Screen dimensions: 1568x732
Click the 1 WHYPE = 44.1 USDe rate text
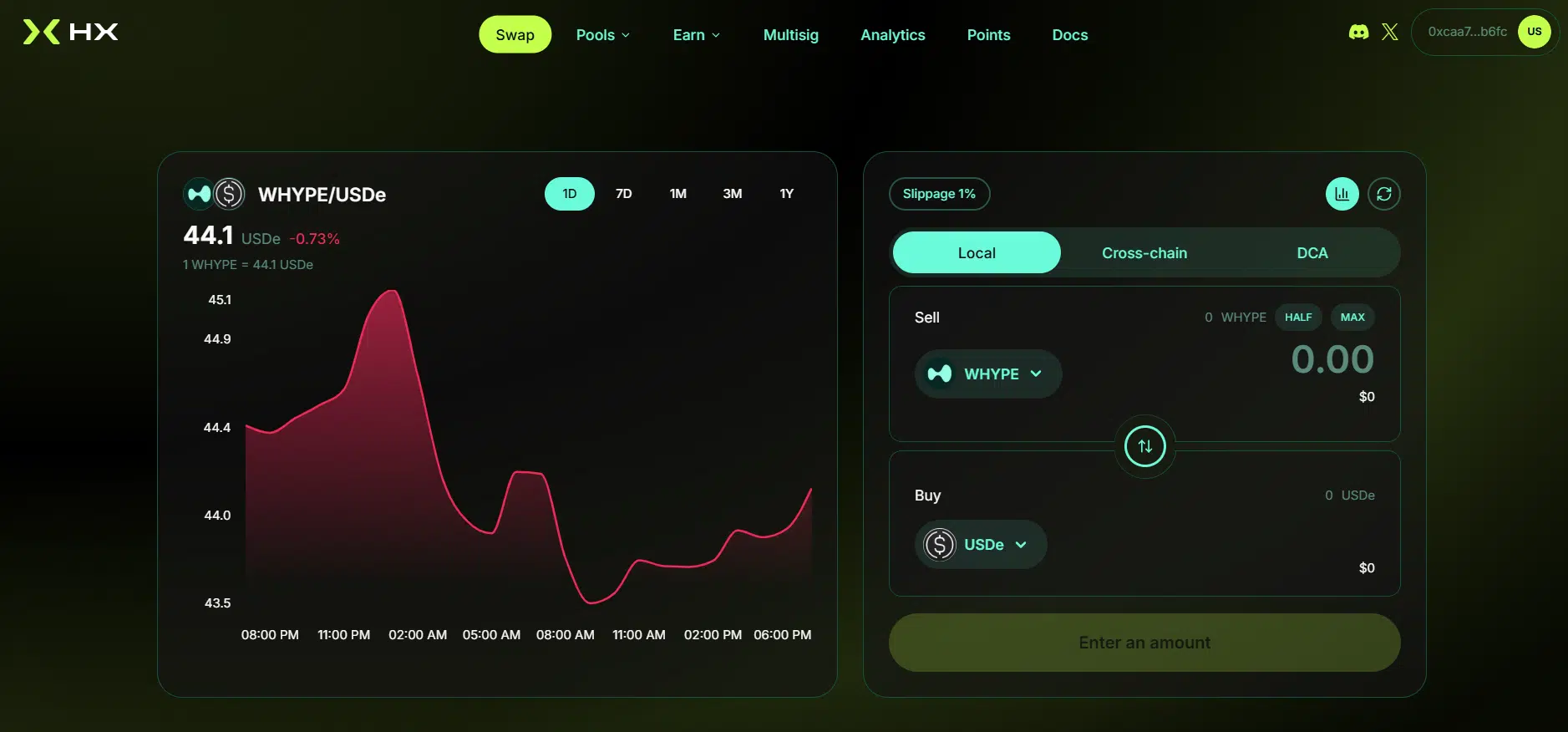(x=248, y=265)
